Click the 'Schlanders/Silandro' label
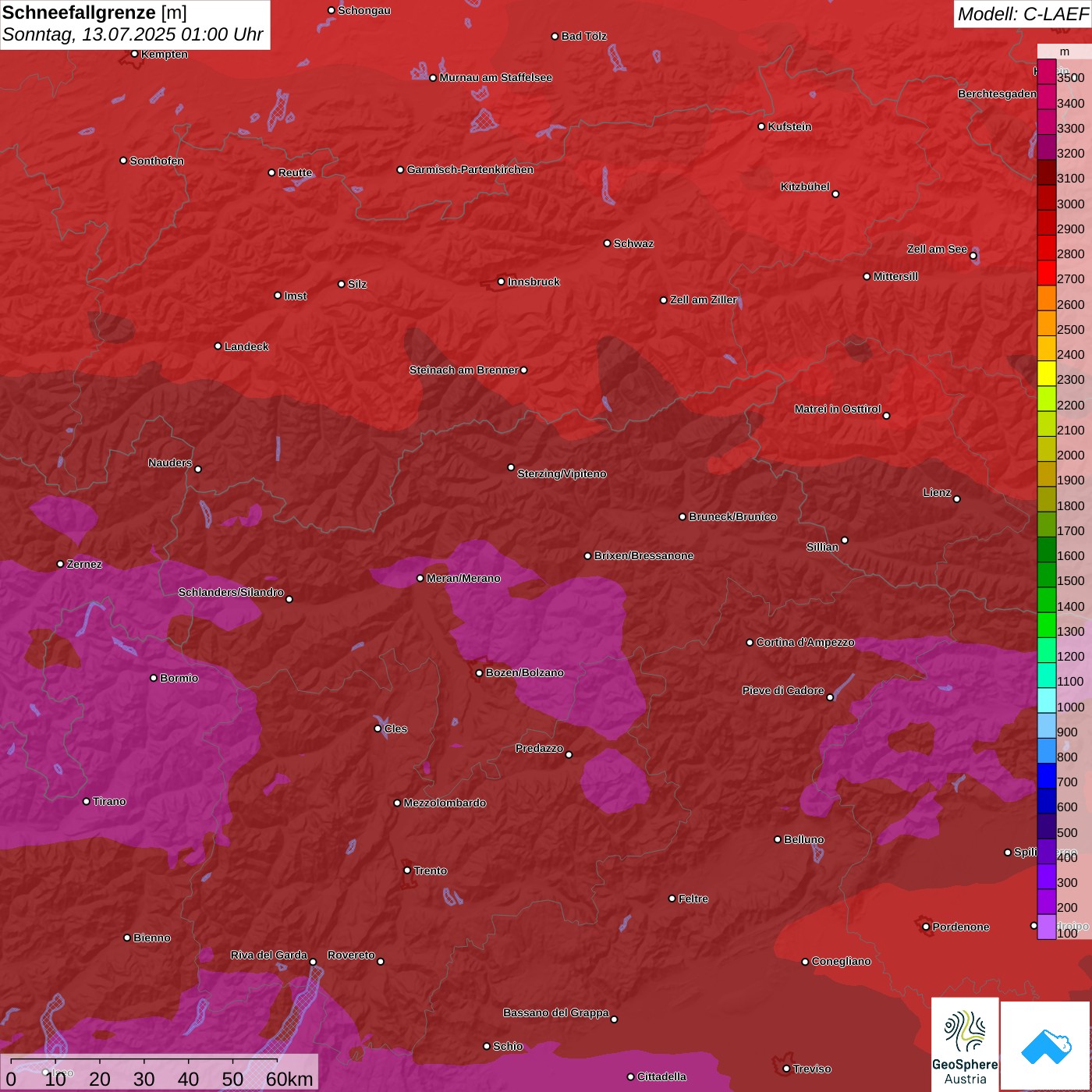Screen dimensions: 1092x1092 [231, 593]
